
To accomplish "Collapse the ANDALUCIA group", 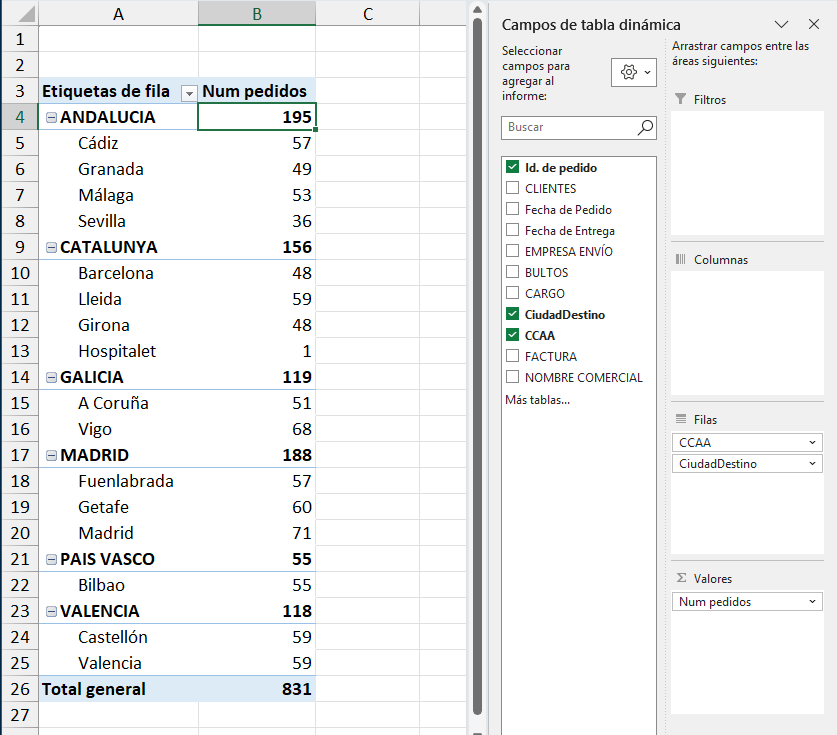I will (x=51, y=117).
